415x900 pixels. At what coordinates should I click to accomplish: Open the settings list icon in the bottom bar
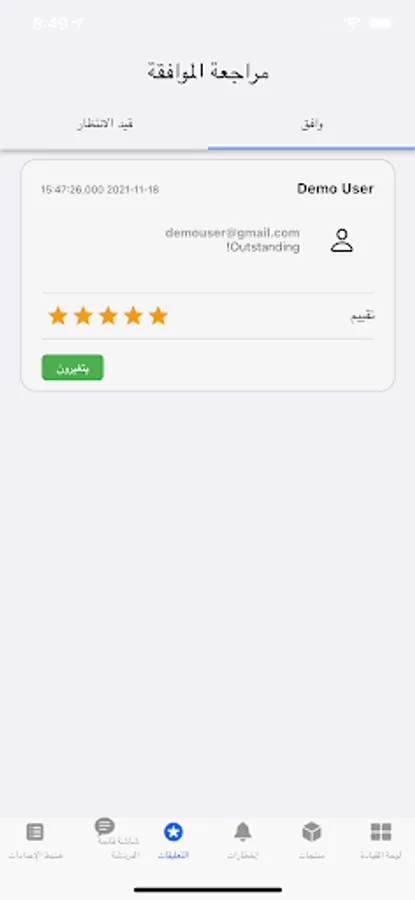(35, 831)
